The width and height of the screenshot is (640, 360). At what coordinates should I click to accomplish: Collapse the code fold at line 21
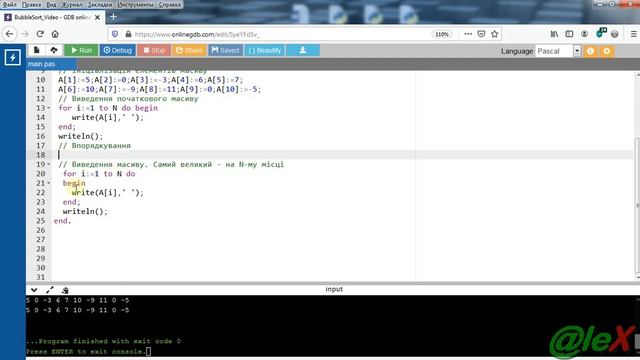[x=49, y=183]
